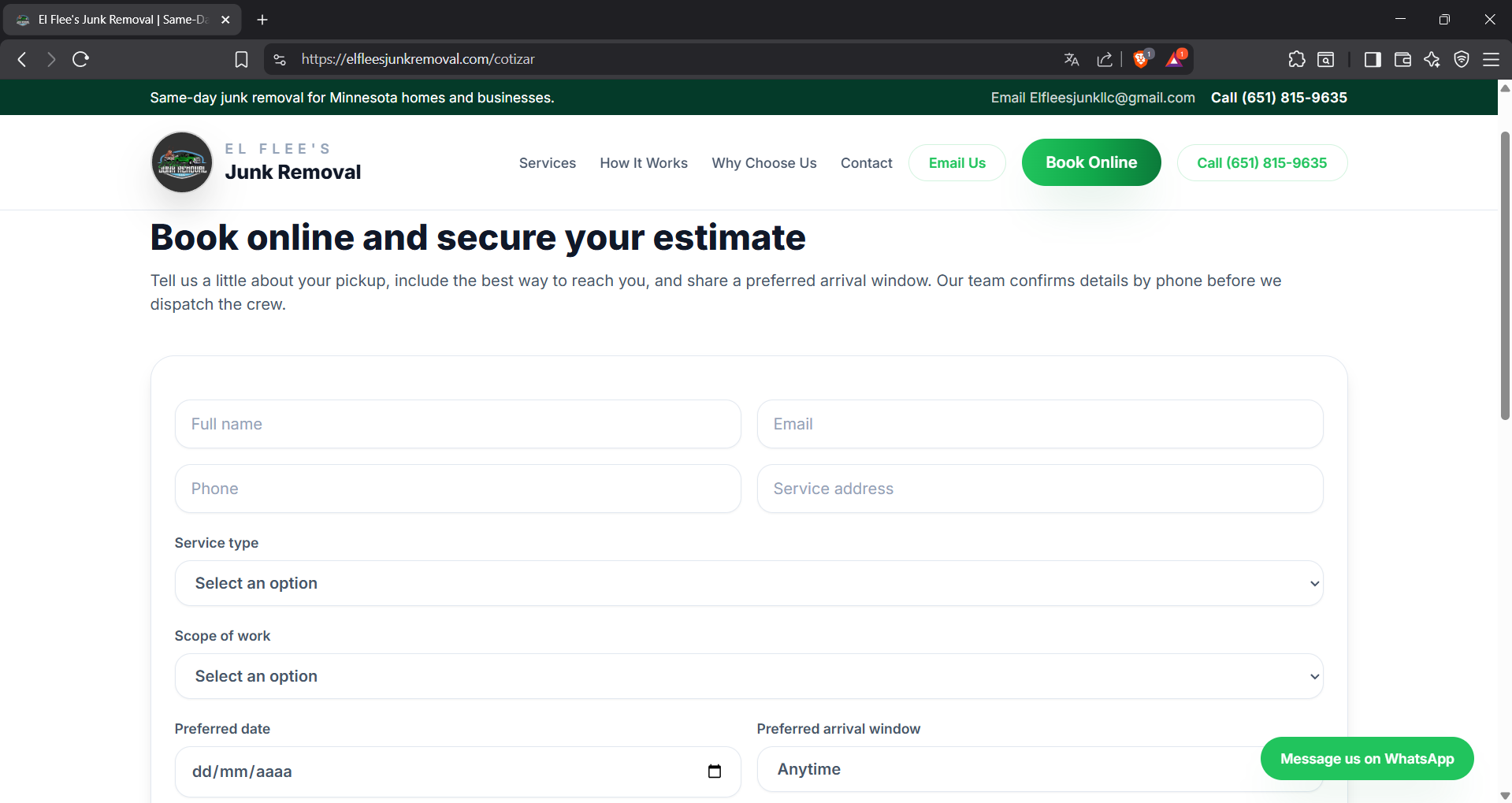
Task: Open the browser hamburger menu
Action: pyautogui.click(x=1491, y=59)
